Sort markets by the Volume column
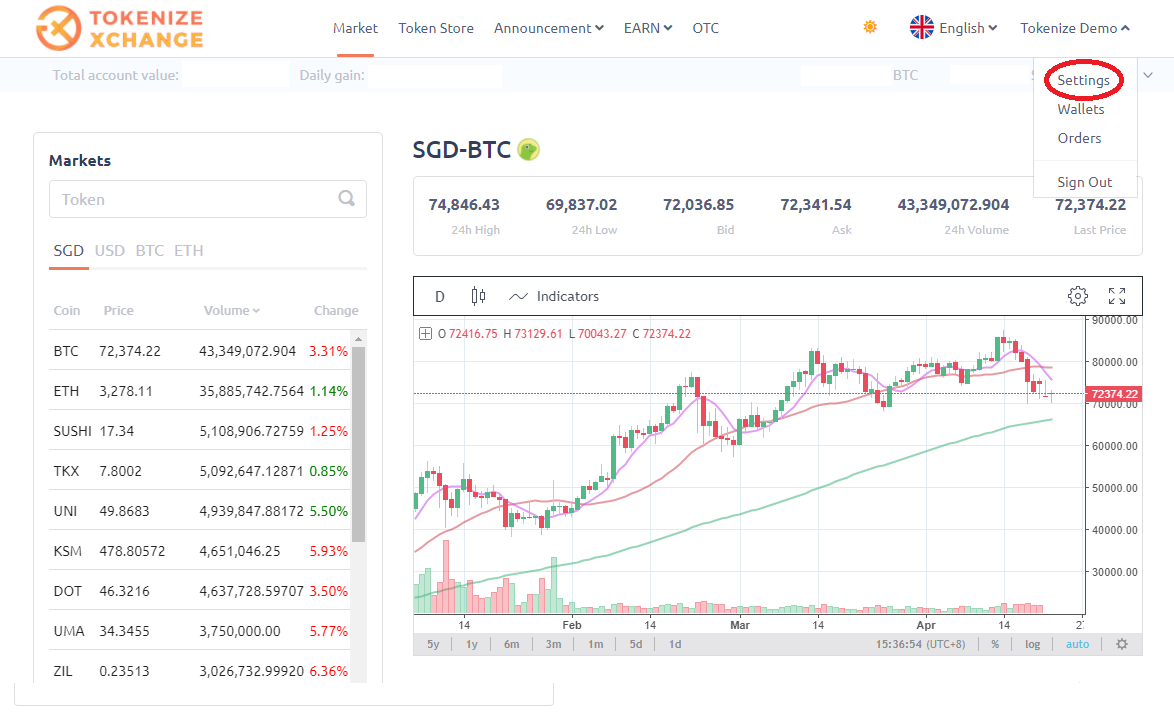Image resolution: width=1174 pixels, height=715 pixels. tap(231, 310)
